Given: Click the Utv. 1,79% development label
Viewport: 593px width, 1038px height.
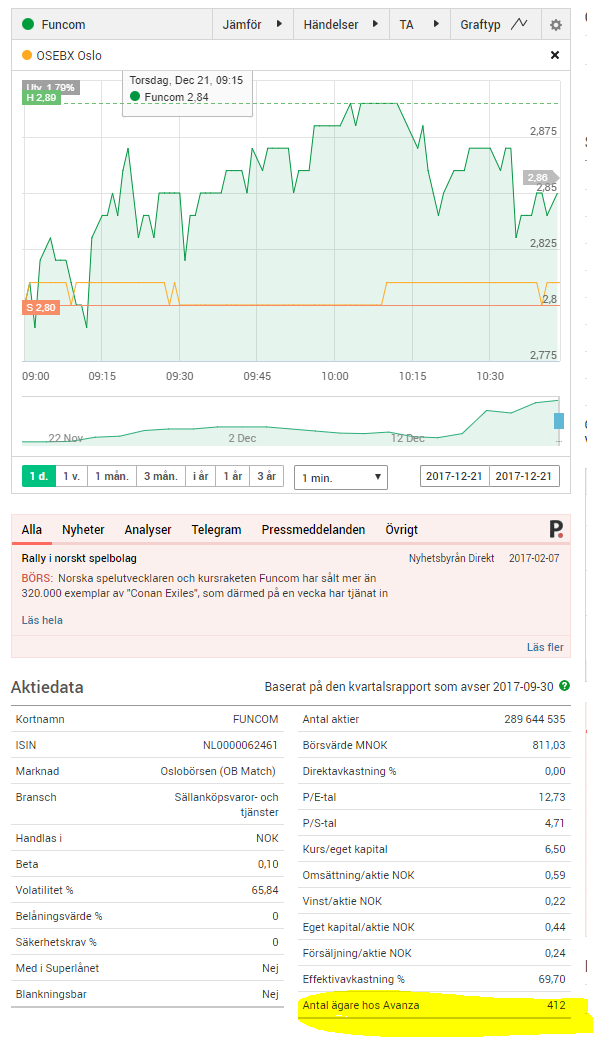Looking at the screenshot, I should (52, 87).
